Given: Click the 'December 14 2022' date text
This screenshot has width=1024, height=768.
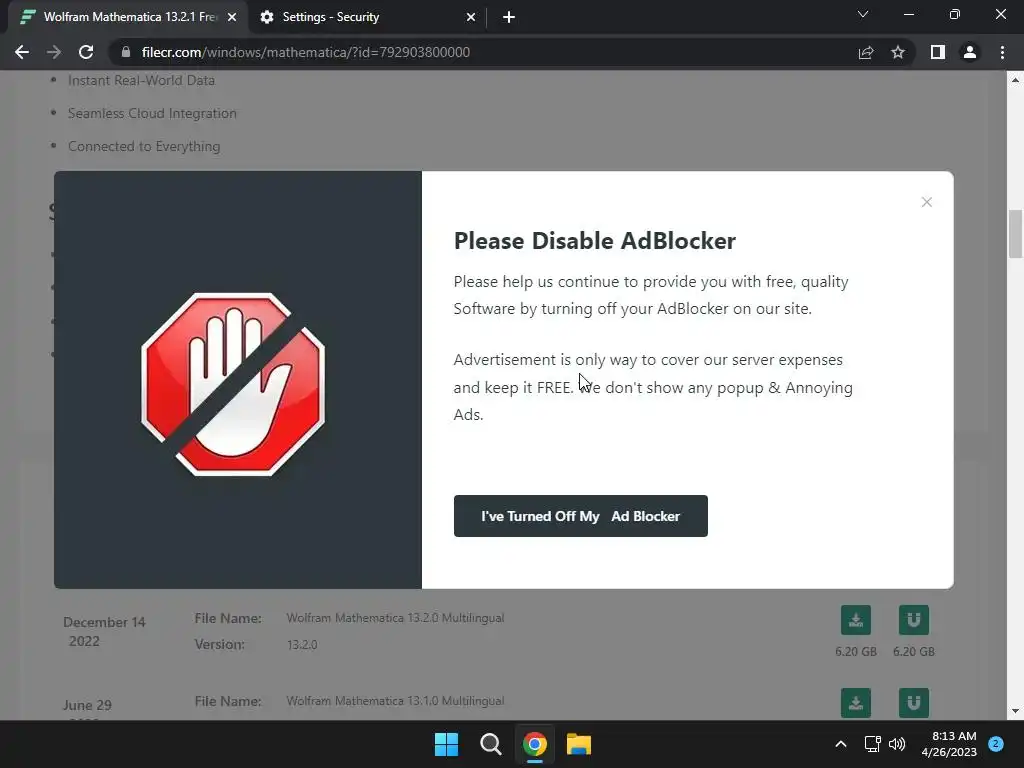Looking at the screenshot, I should (104, 632).
